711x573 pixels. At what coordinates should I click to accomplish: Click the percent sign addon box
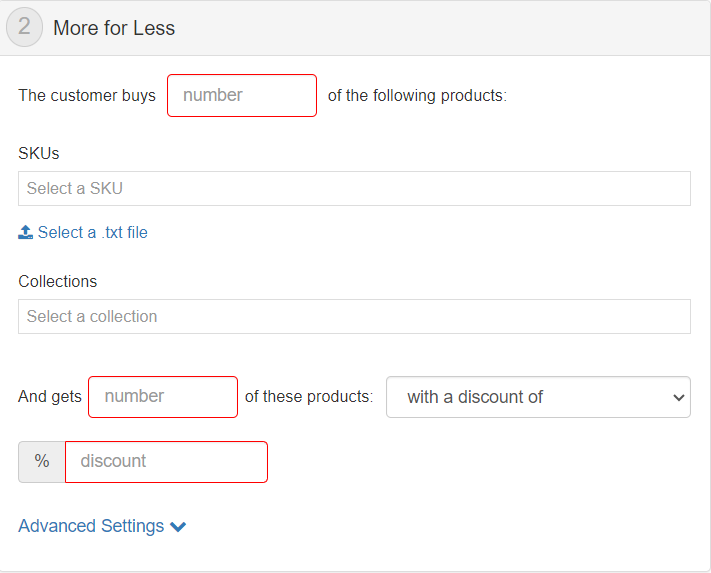click(42, 461)
